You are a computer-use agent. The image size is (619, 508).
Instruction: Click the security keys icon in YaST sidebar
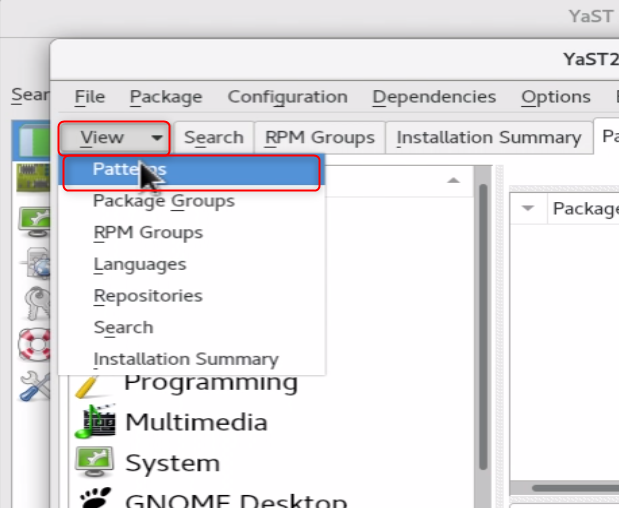click(x=38, y=303)
